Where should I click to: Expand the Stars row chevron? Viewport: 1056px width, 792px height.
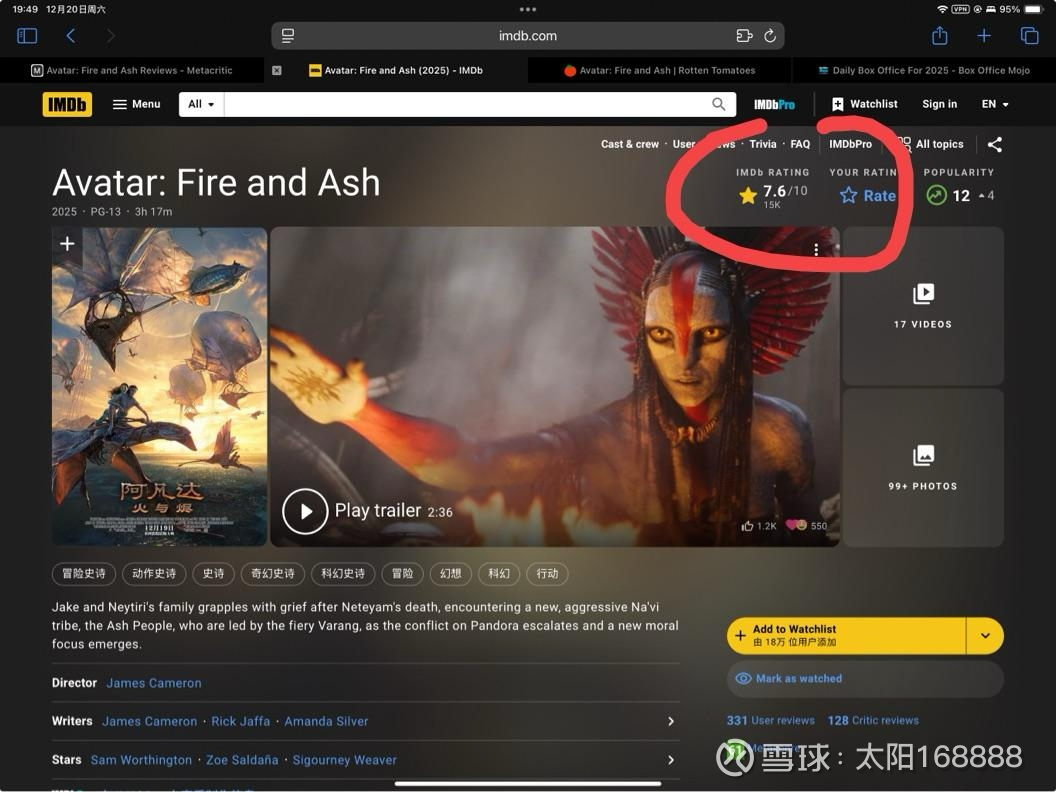click(x=671, y=760)
